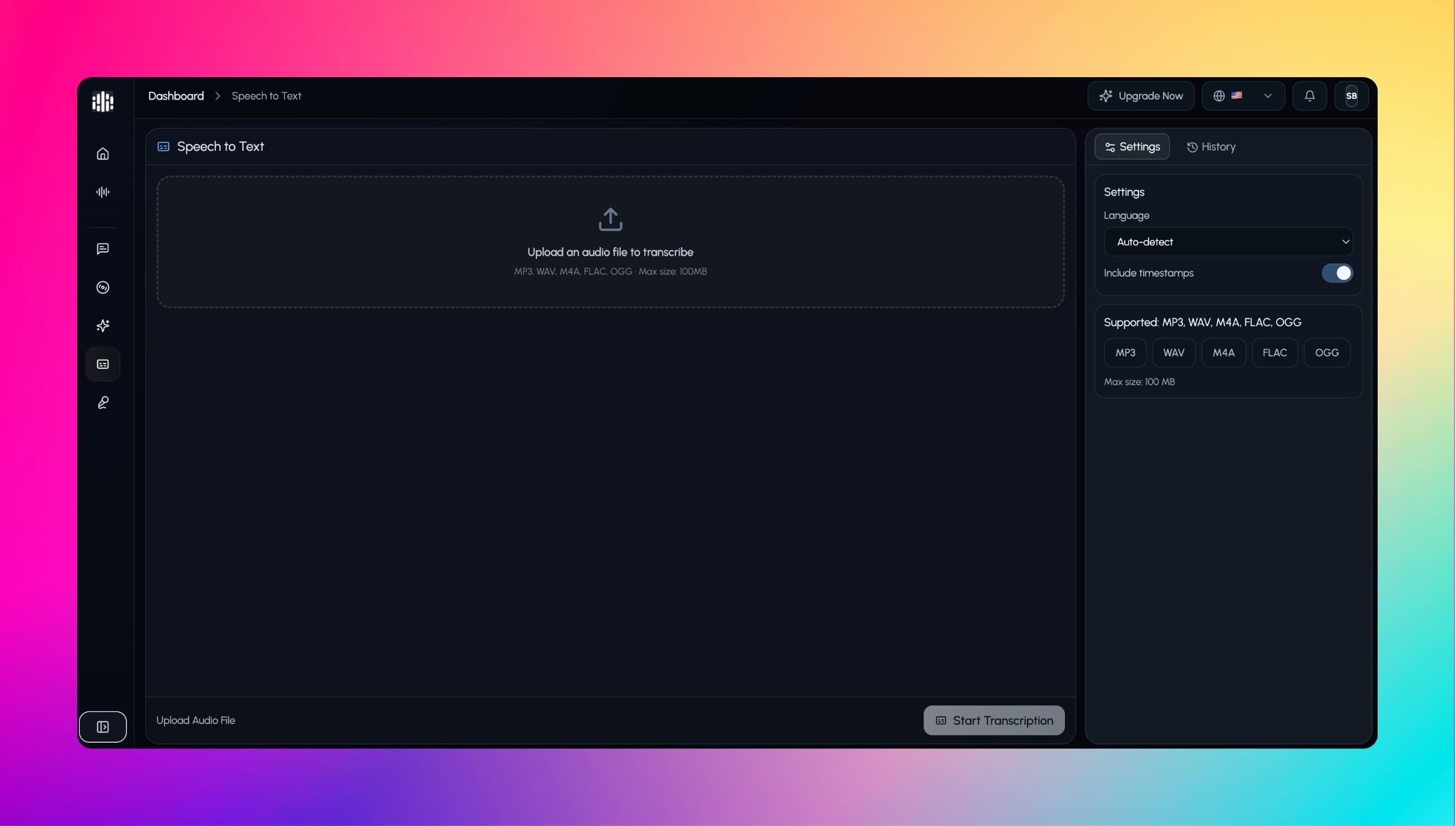
Task: Click the app logo icon
Action: click(103, 101)
